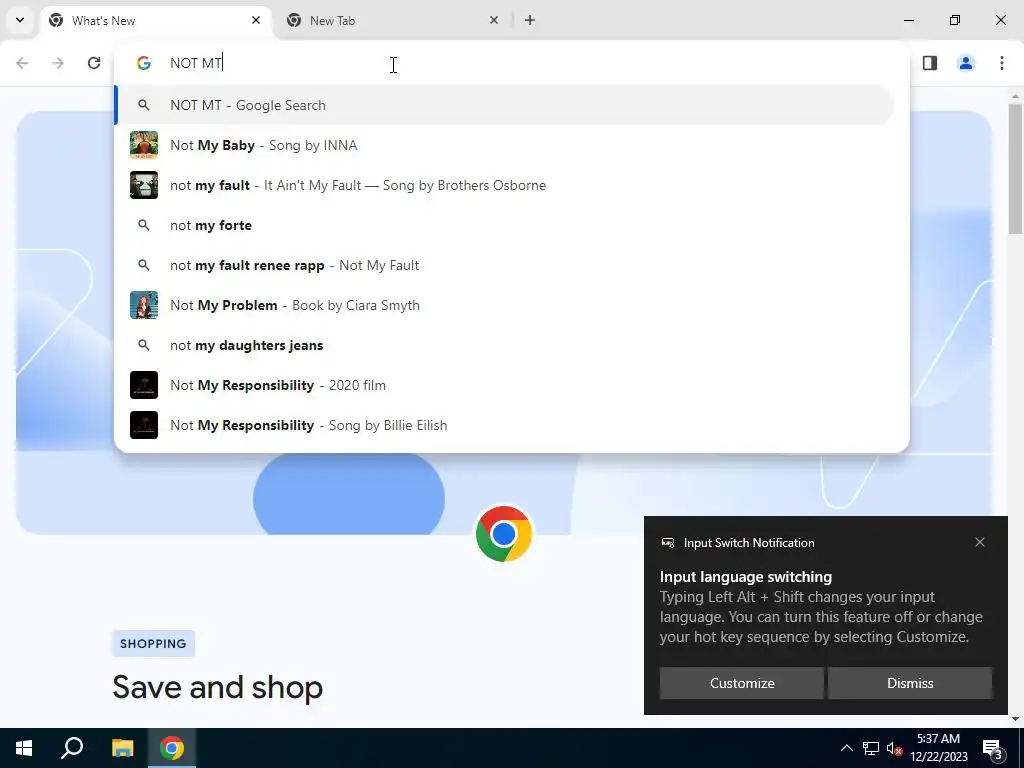The height and width of the screenshot is (768, 1024).
Task: Click the scrollbar down arrow
Action: [x=1015, y=719]
